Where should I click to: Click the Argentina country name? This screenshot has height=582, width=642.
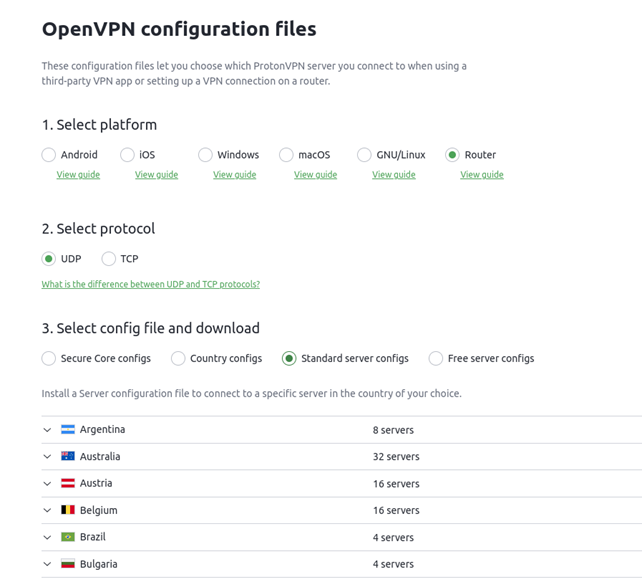tap(102, 430)
